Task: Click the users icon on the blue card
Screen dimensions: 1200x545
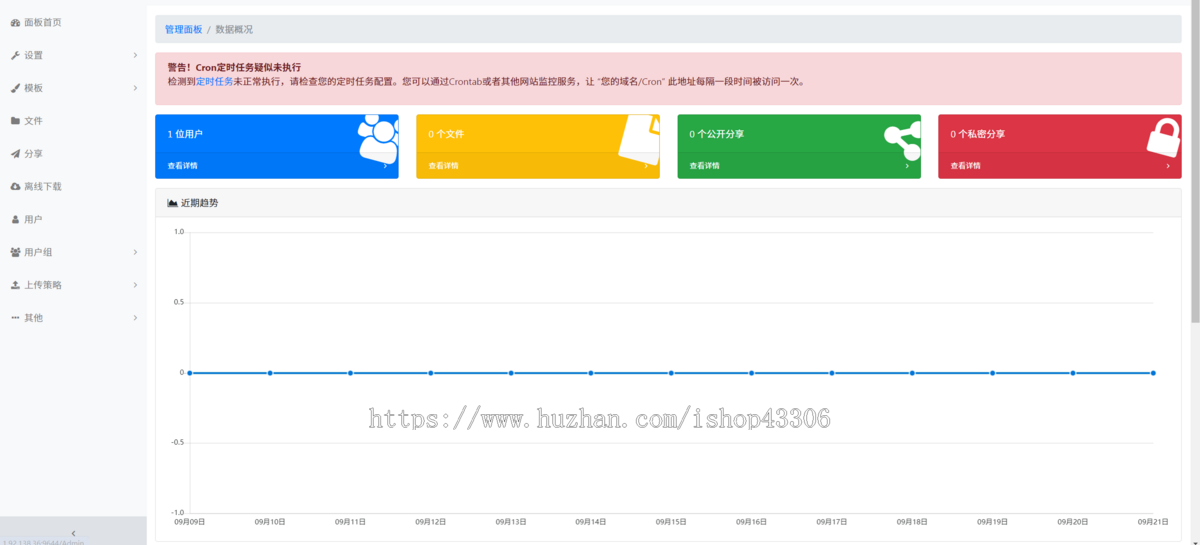Action: (378, 138)
